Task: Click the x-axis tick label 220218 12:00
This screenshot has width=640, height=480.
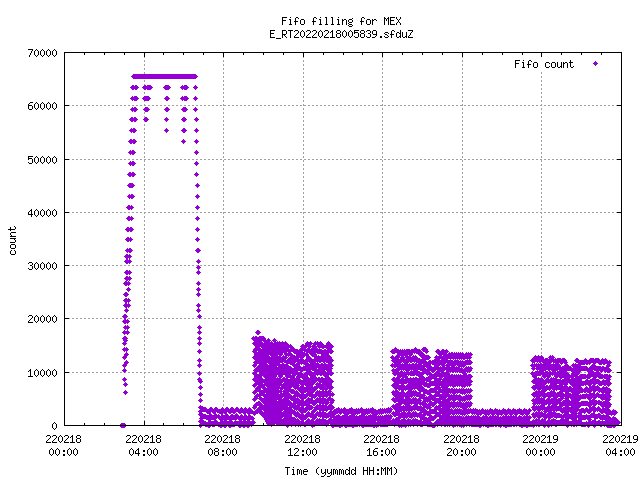Action: 302,445
